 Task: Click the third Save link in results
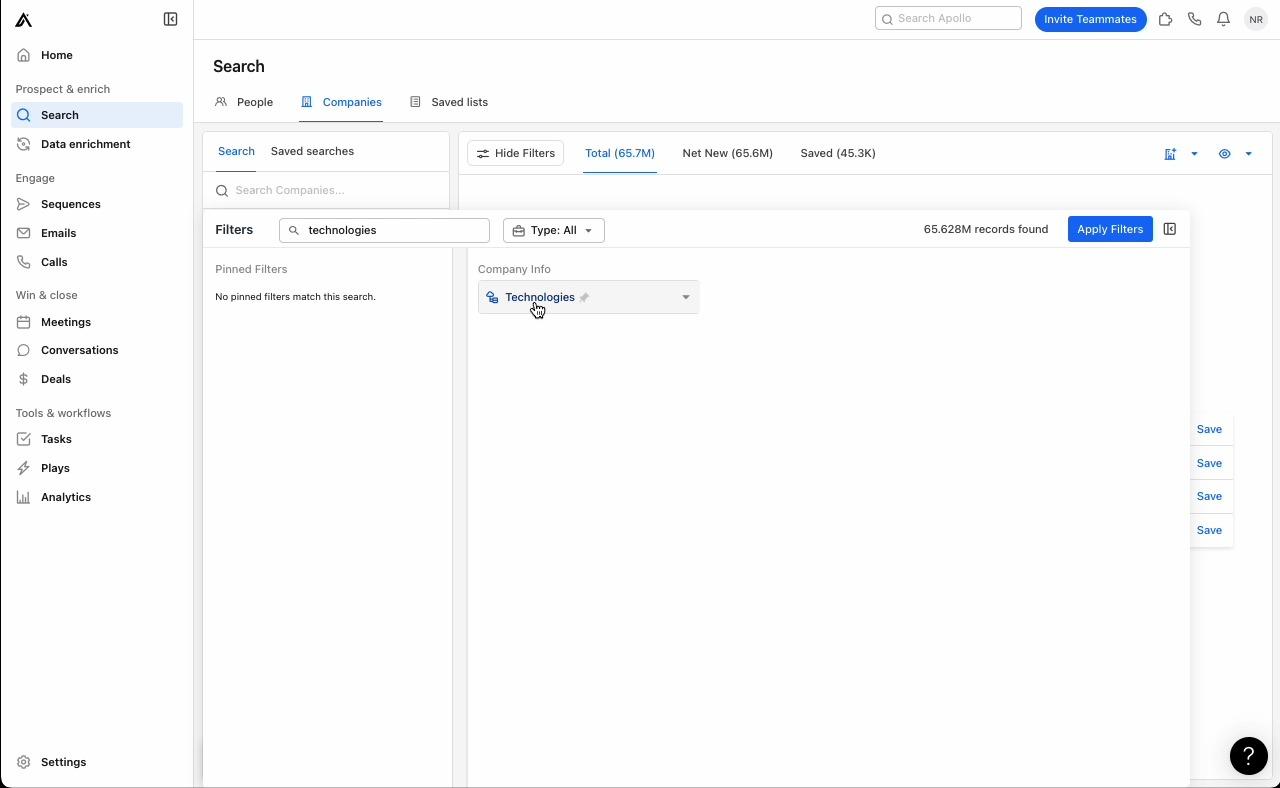1209,496
